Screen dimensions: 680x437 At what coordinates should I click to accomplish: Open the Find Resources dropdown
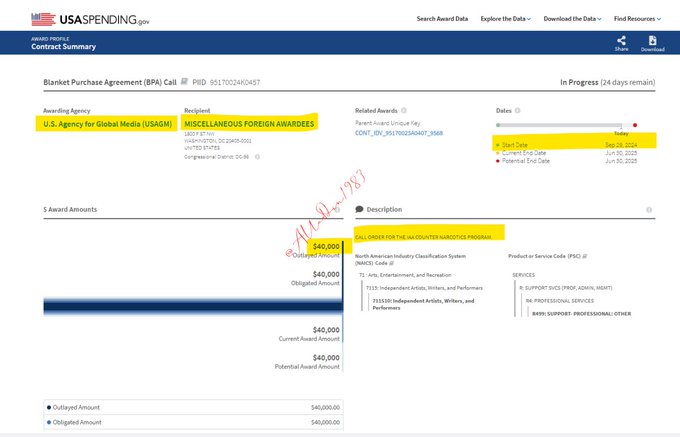(638, 18)
